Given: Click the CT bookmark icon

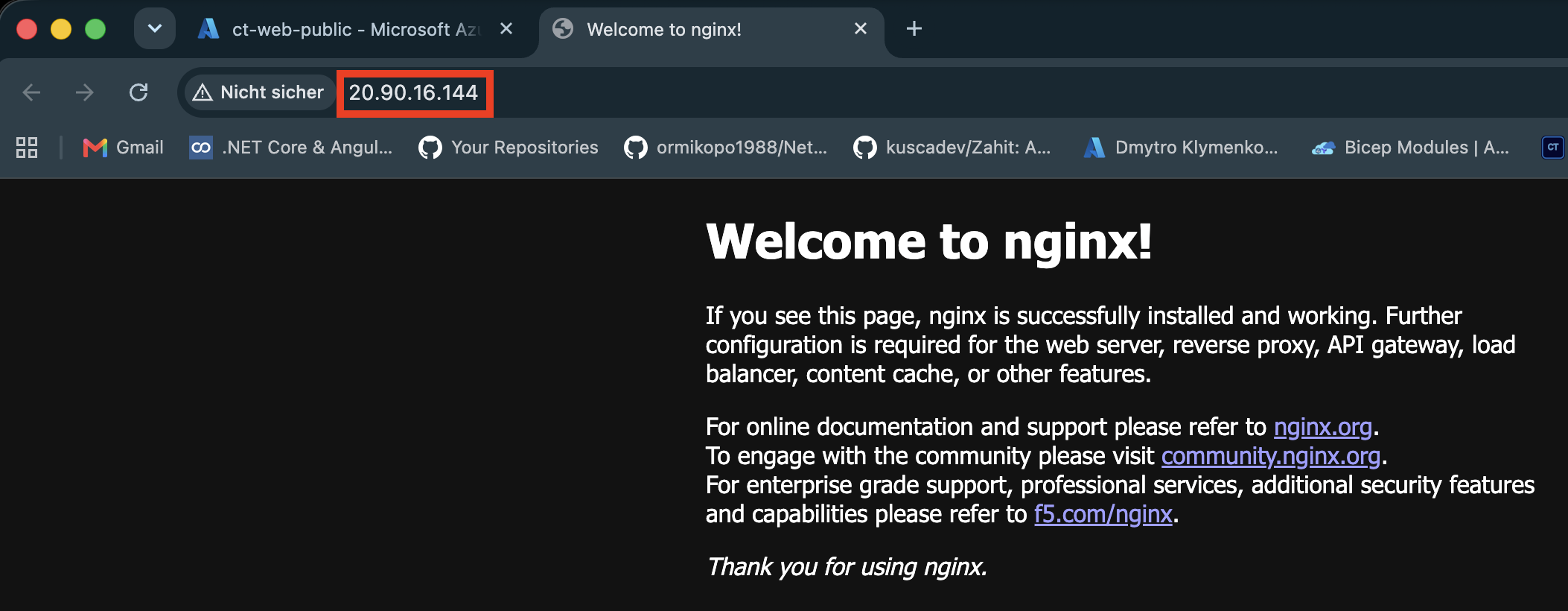Looking at the screenshot, I should click(1552, 148).
